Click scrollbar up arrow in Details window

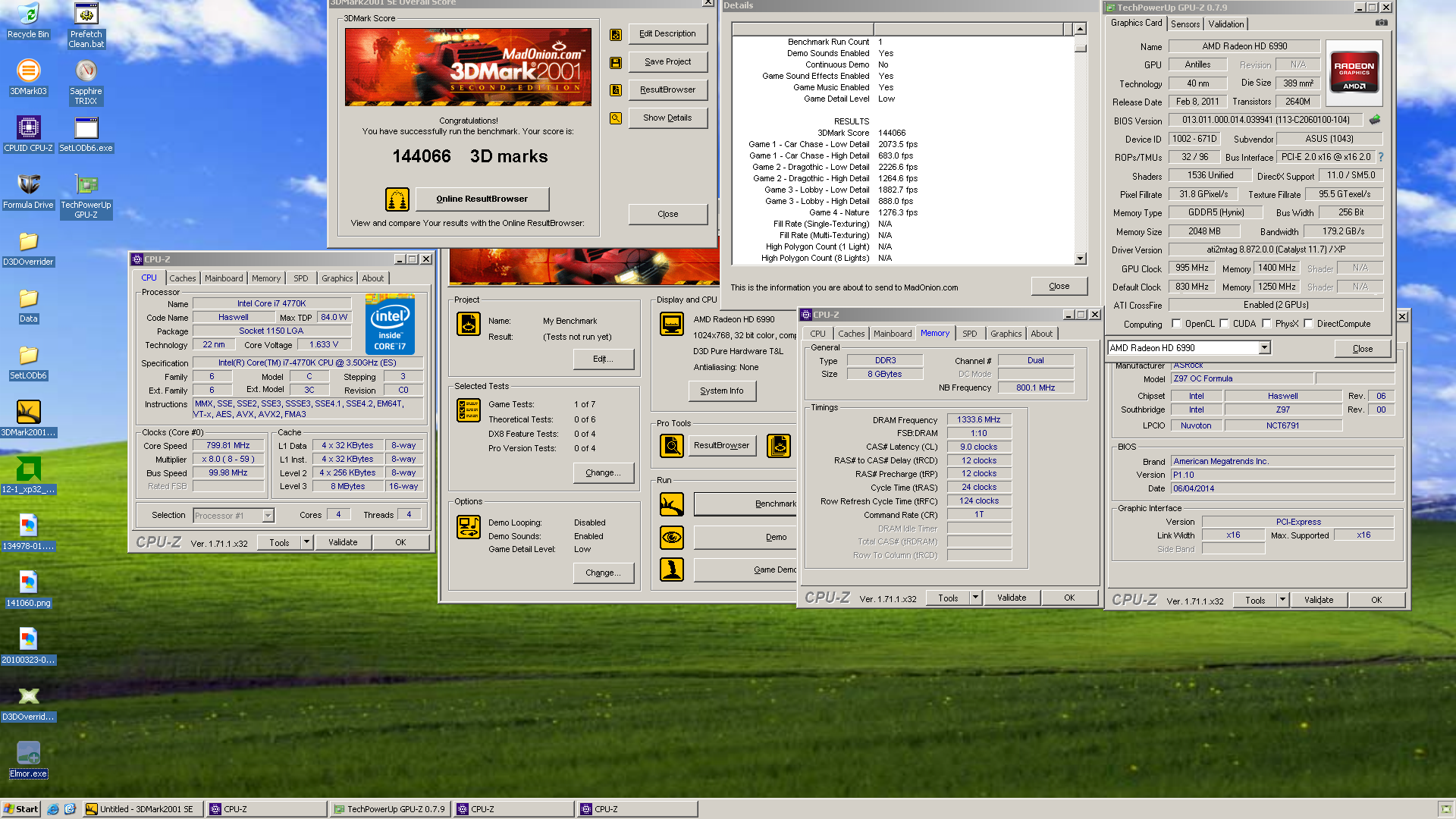click(x=1080, y=29)
